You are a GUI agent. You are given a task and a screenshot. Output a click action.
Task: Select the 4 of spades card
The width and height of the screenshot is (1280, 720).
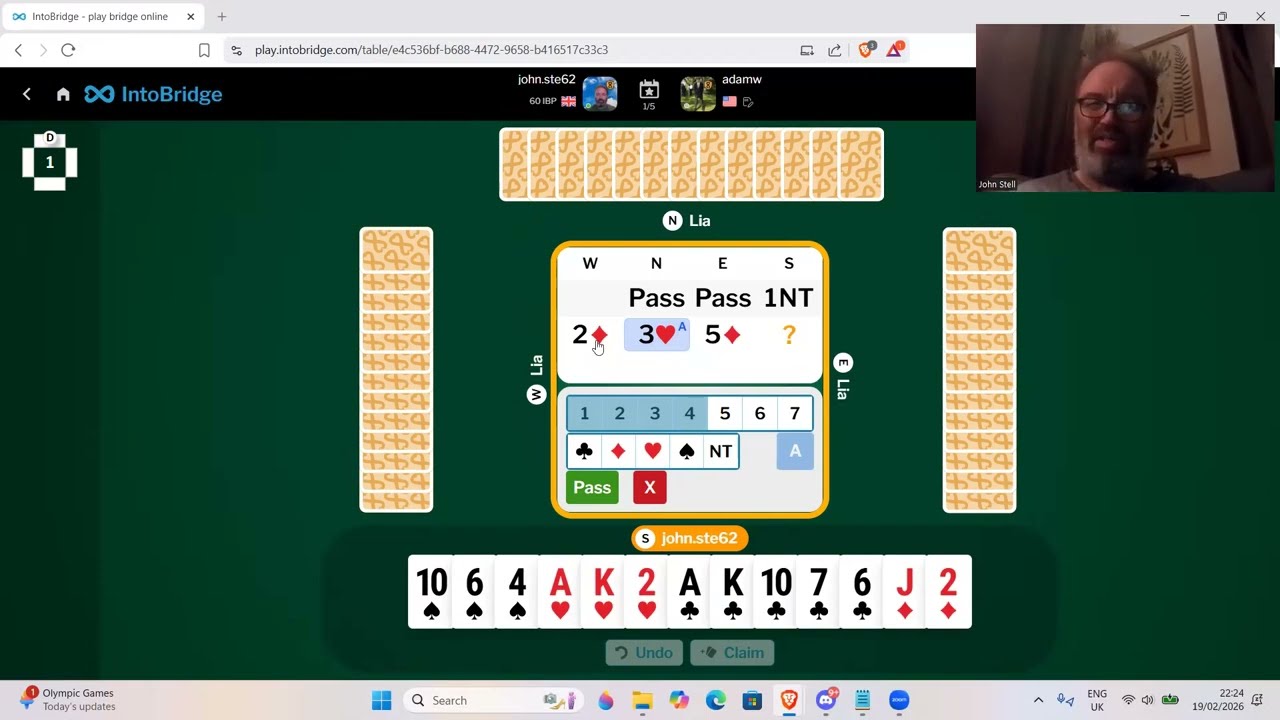coord(517,592)
